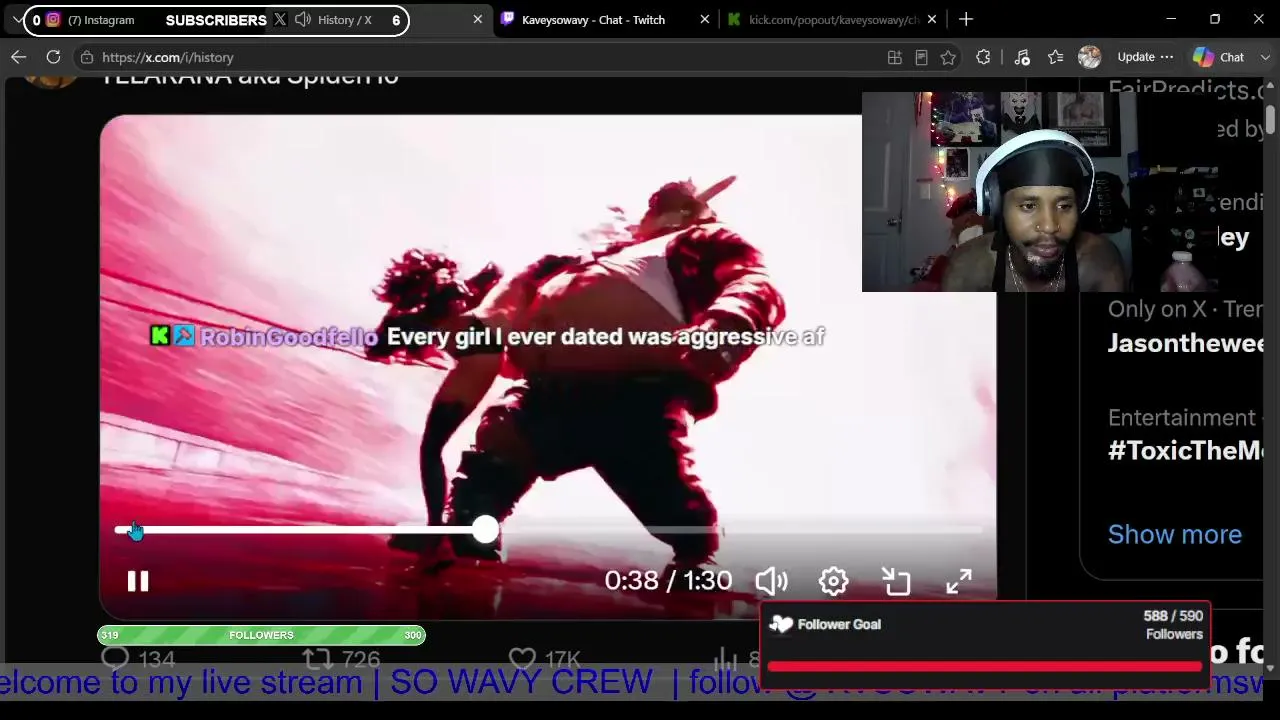Open the browser profile avatar
Screen dimensions: 1280x720
point(1089,57)
